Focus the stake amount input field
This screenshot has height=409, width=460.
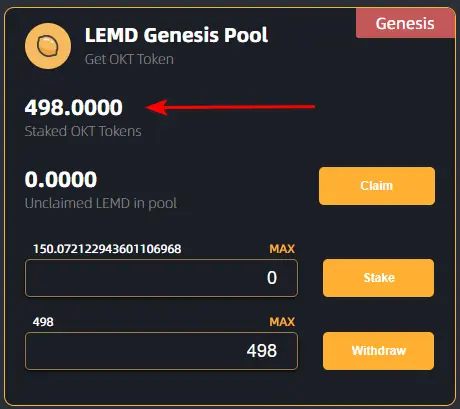point(161,278)
